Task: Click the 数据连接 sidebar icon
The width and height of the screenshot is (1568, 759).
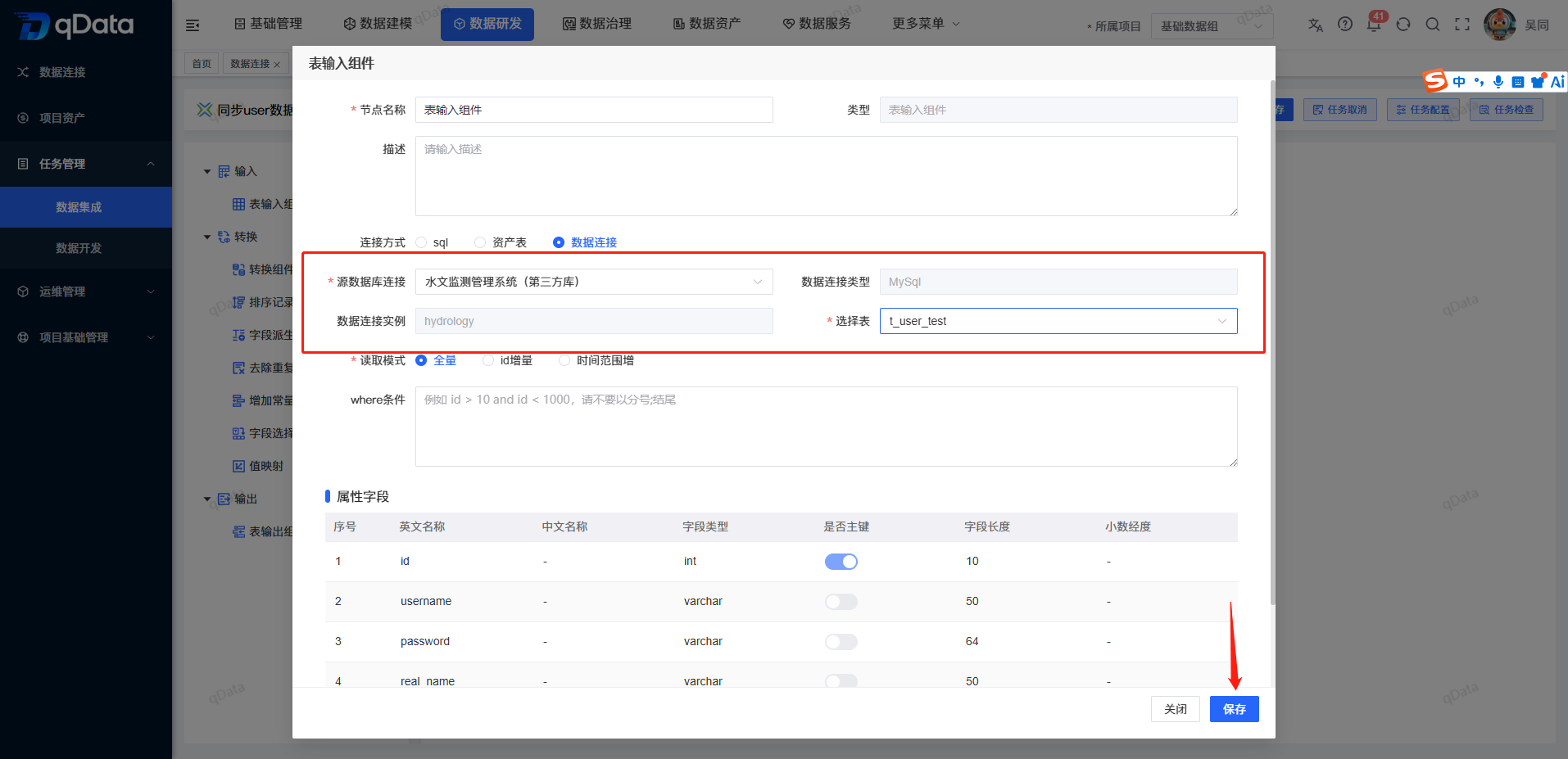Action: pyautogui.click(x=23, y=72)
